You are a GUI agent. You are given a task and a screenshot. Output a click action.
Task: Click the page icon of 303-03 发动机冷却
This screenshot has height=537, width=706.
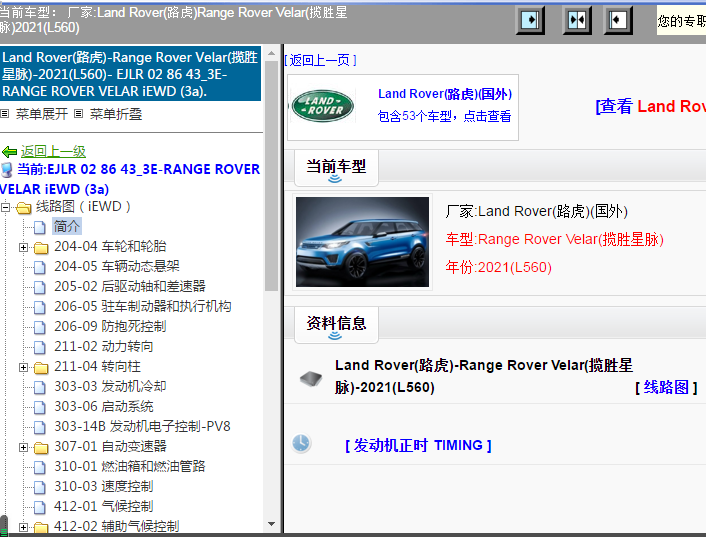pos(40,387)
